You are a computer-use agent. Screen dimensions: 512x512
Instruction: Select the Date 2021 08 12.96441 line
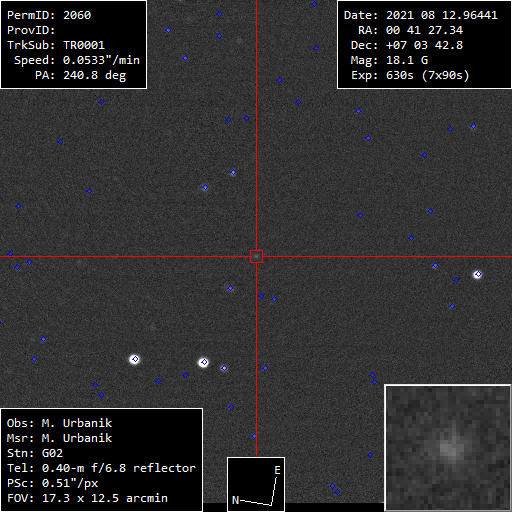(x=421, y=15)
